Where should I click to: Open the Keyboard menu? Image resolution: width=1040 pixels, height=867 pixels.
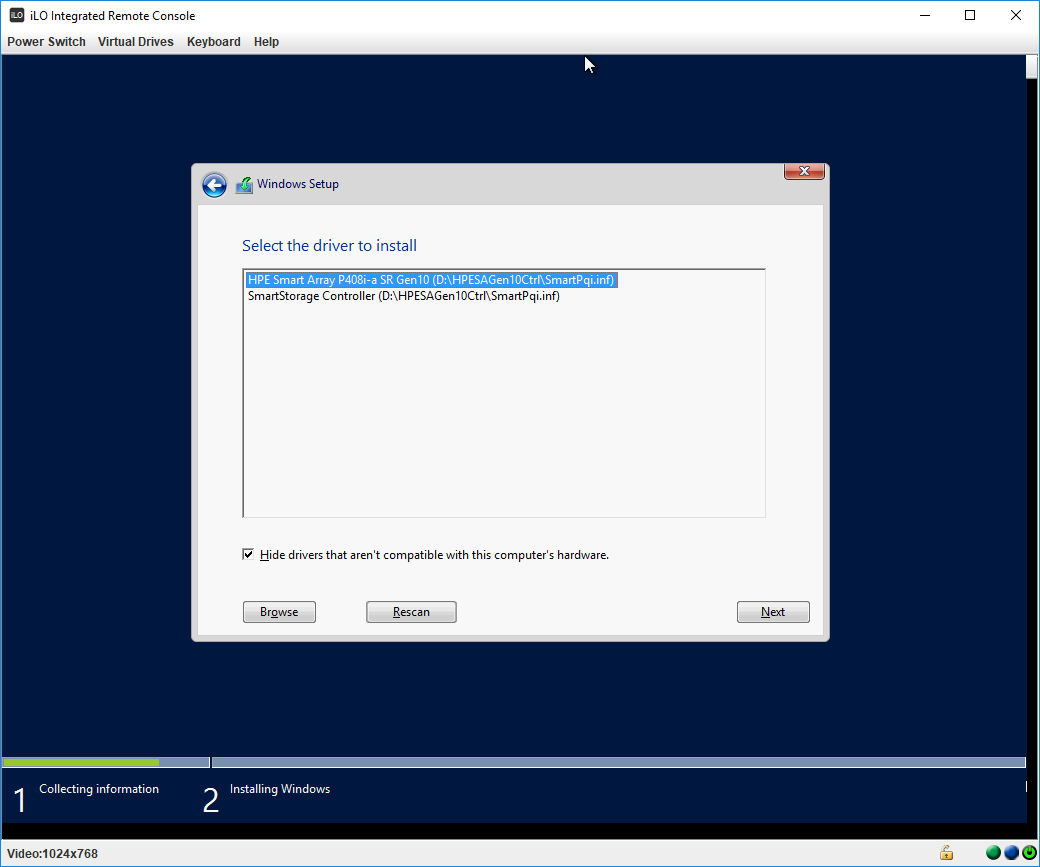[214, 42]
